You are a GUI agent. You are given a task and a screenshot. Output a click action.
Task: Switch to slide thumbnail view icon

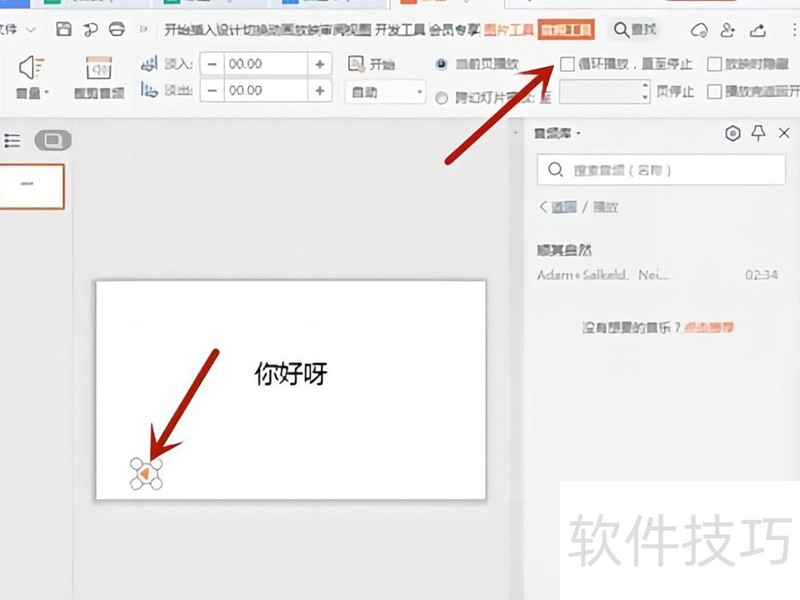click(x=53, y=140)
